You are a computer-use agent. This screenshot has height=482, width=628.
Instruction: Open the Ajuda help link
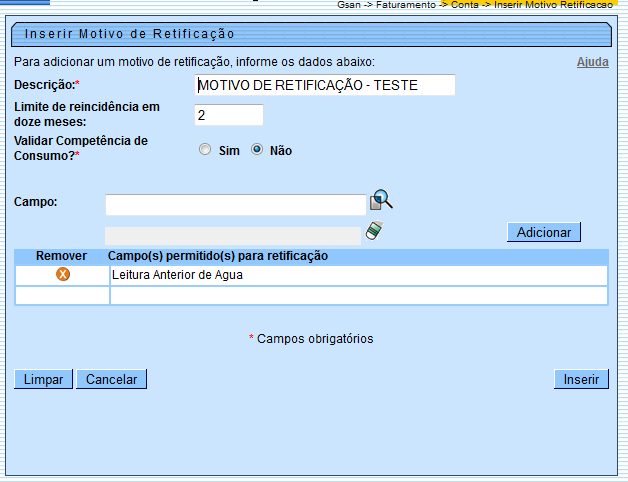(592, 62)
